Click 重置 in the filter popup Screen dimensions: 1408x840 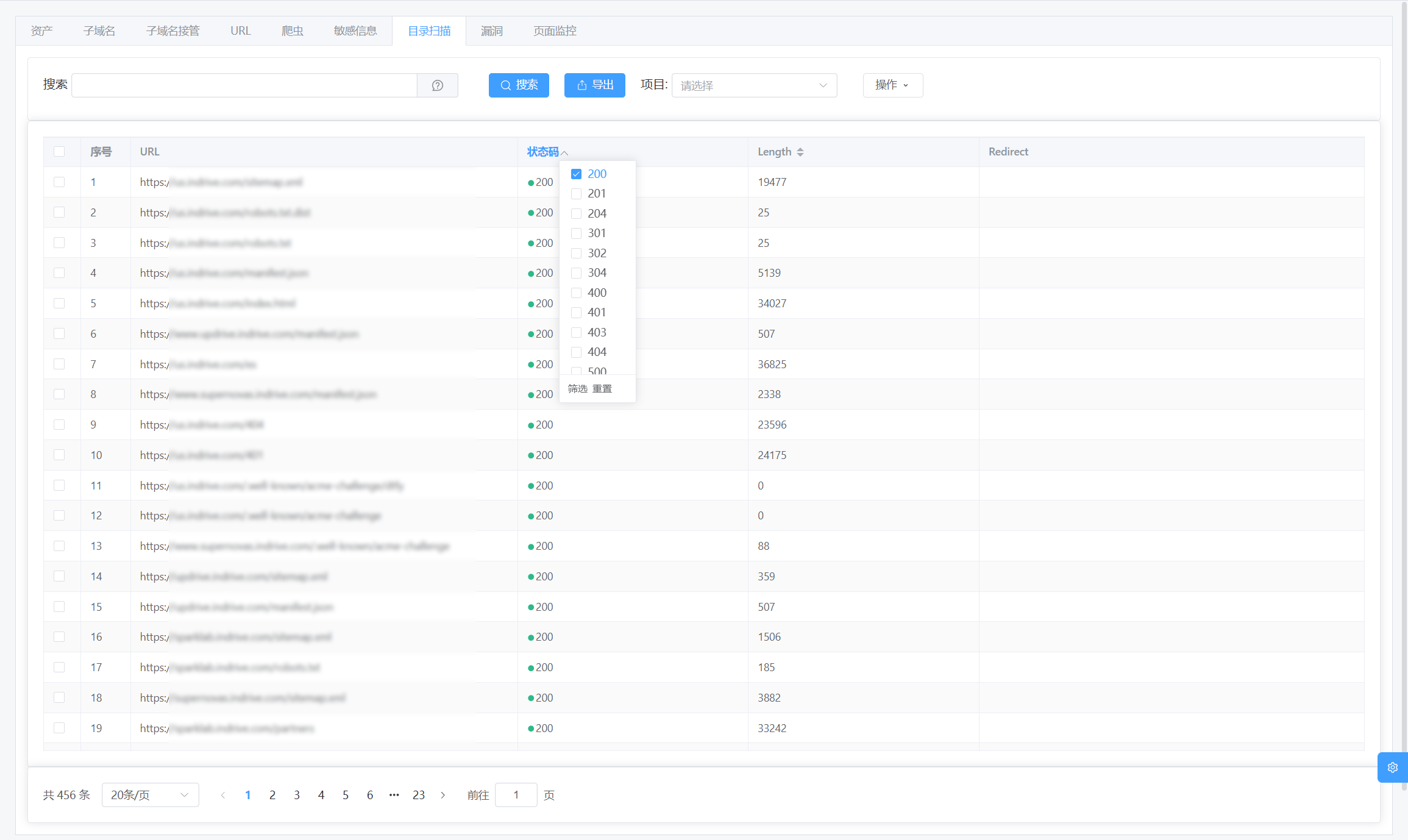click(x=602, y=389)
